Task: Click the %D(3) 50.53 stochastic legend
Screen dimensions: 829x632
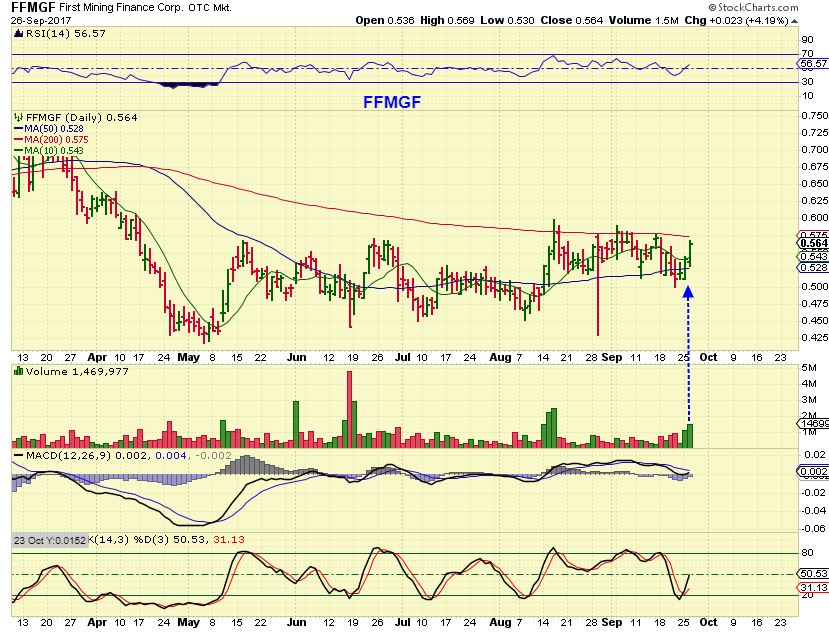Action: coord(172,540)
